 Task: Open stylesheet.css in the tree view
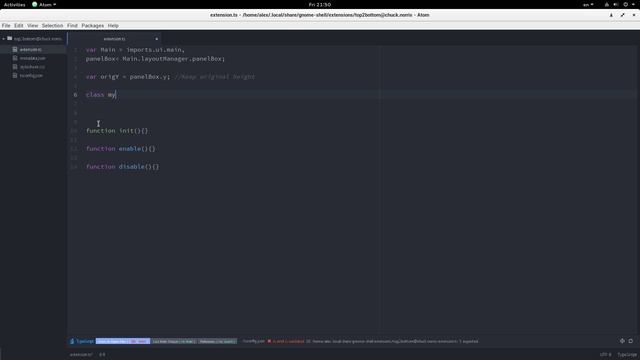pos(32,67)
